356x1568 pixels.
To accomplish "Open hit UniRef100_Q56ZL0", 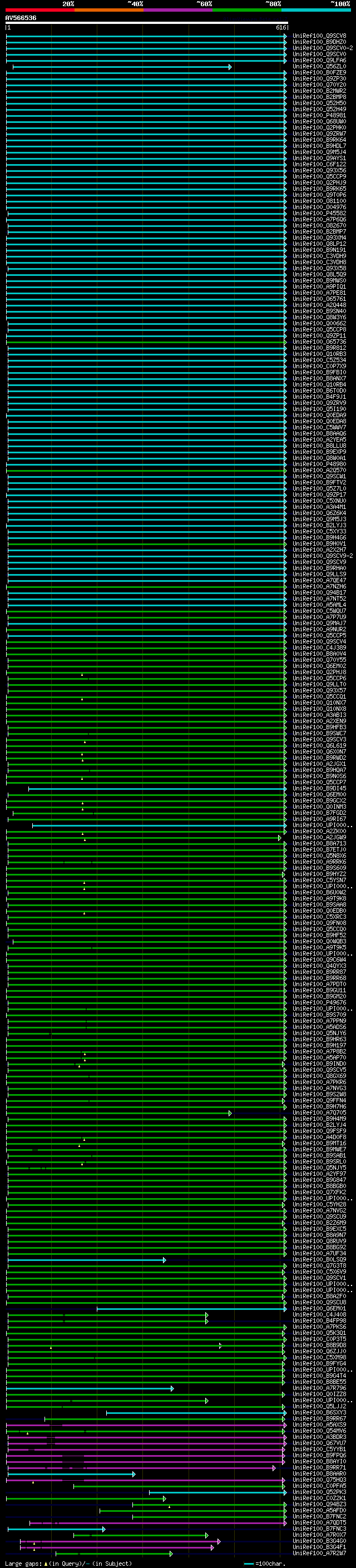I will coord(319,66).
